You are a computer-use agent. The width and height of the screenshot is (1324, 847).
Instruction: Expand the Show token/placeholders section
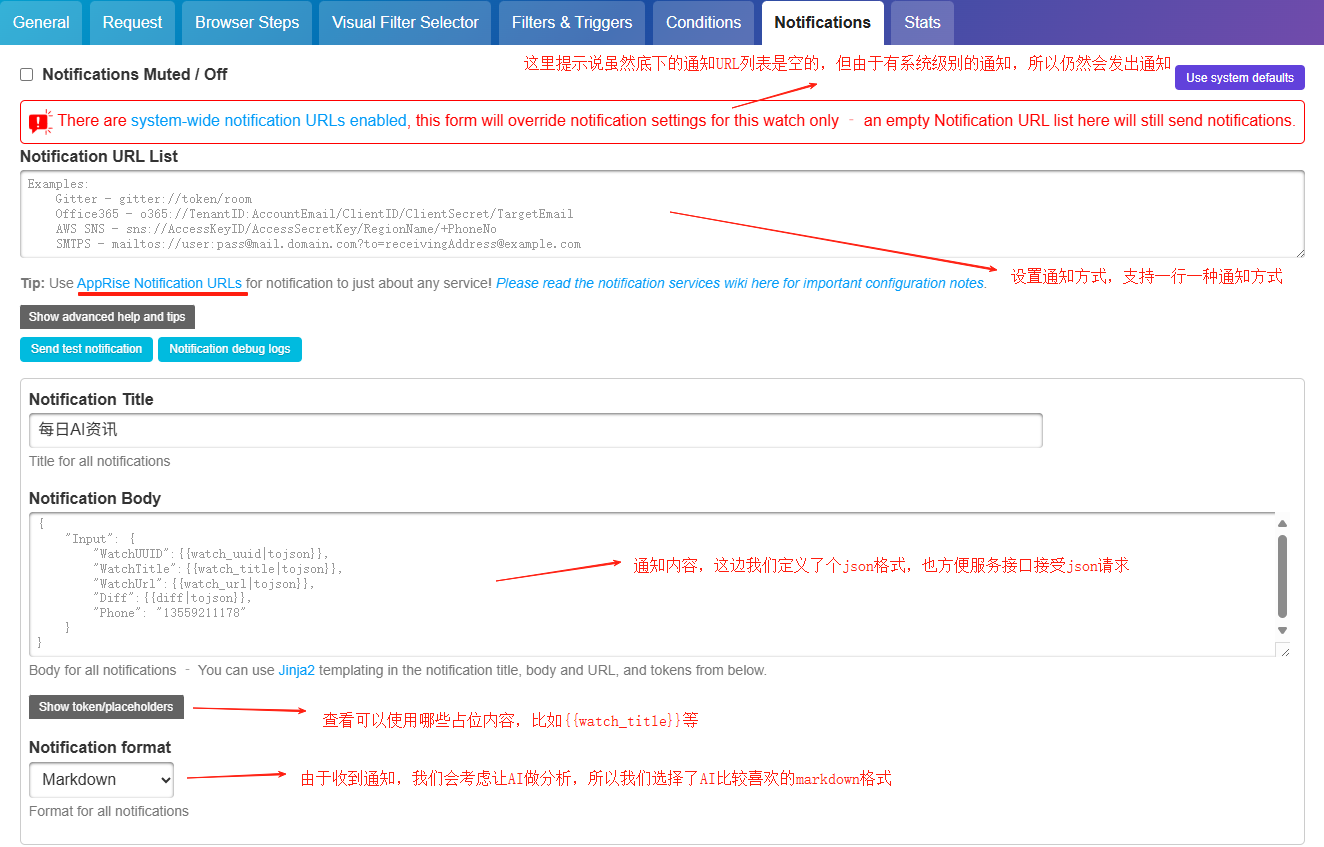pyautogui.click(x=106, y=707)
